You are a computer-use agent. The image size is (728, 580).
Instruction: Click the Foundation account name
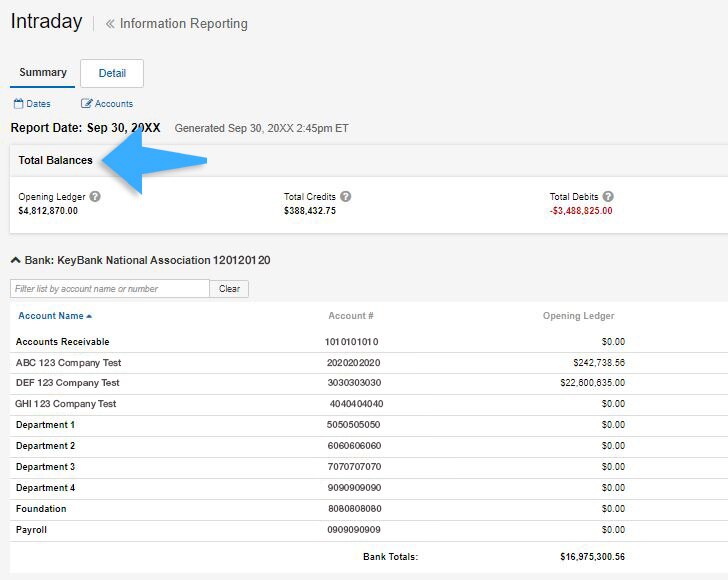pos(41,509)
